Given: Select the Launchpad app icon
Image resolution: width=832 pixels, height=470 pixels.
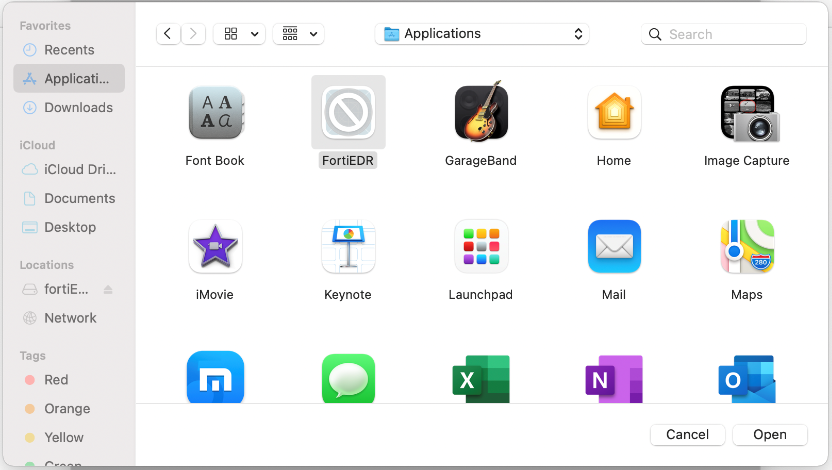Looking at the screenshot, I should pyautogui.click(x=481, y=246).
